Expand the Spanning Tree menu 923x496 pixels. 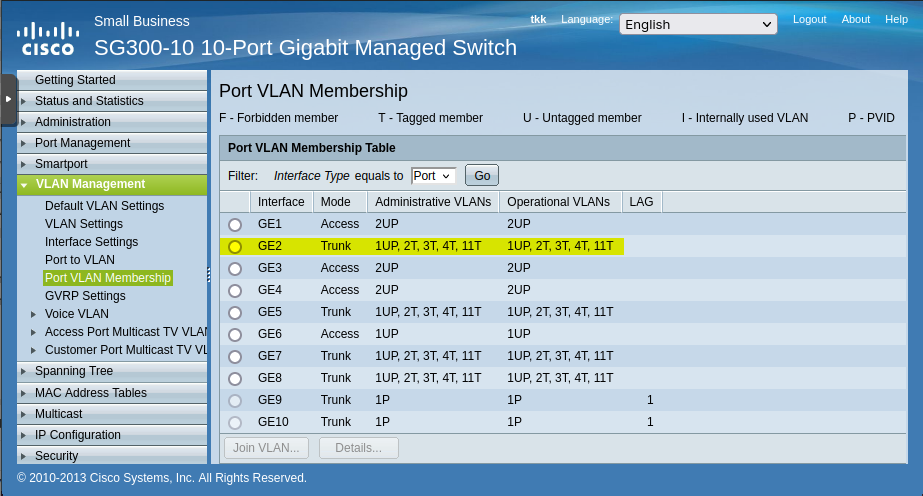(73, 371)
